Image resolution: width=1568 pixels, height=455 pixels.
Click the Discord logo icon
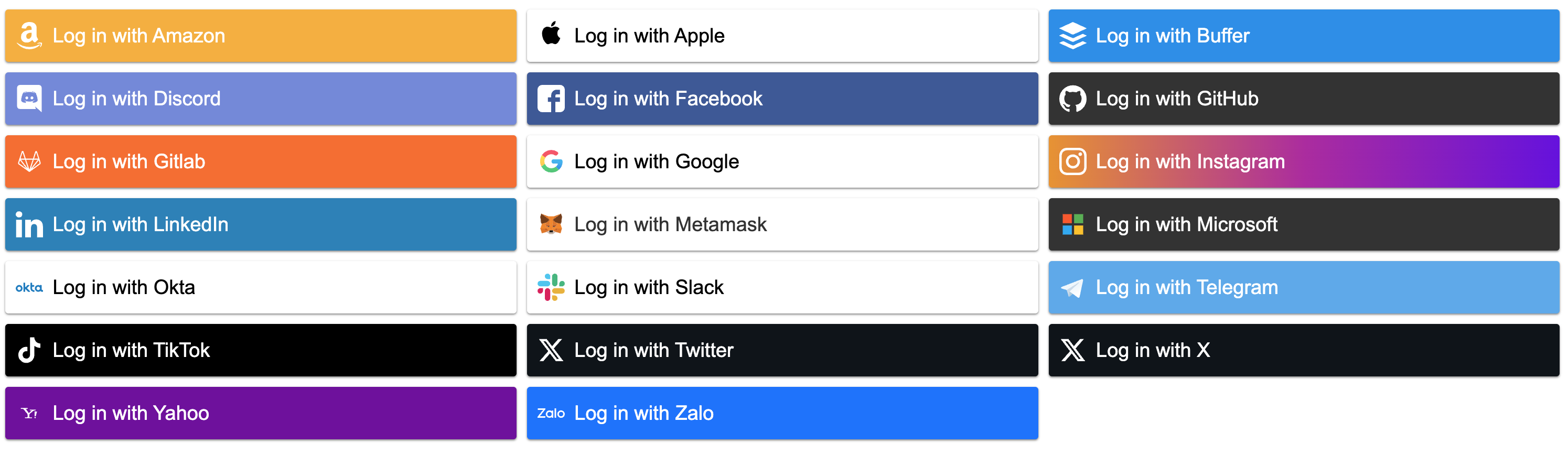29,99
